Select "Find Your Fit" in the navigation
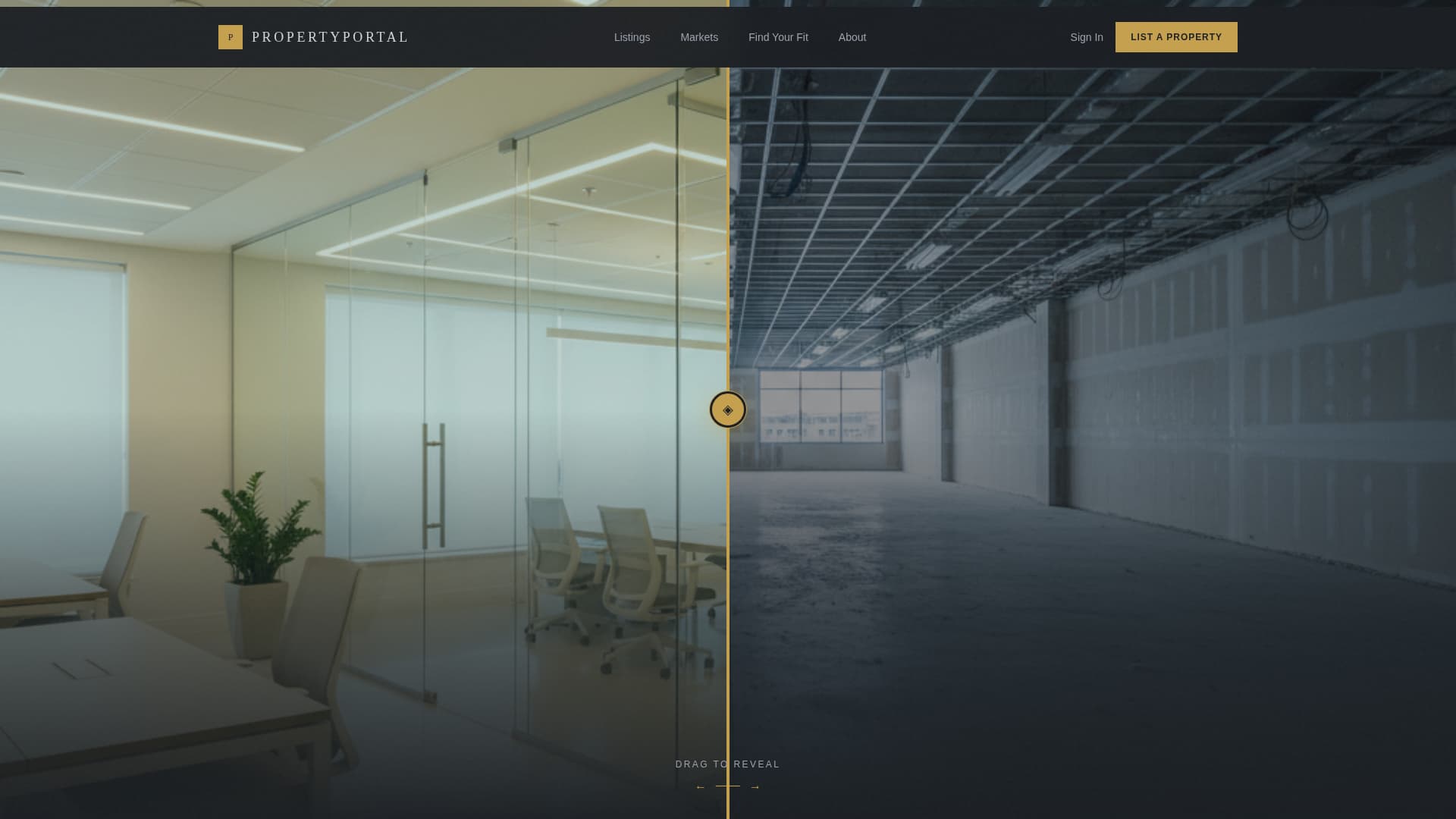 tap(778, 36)
